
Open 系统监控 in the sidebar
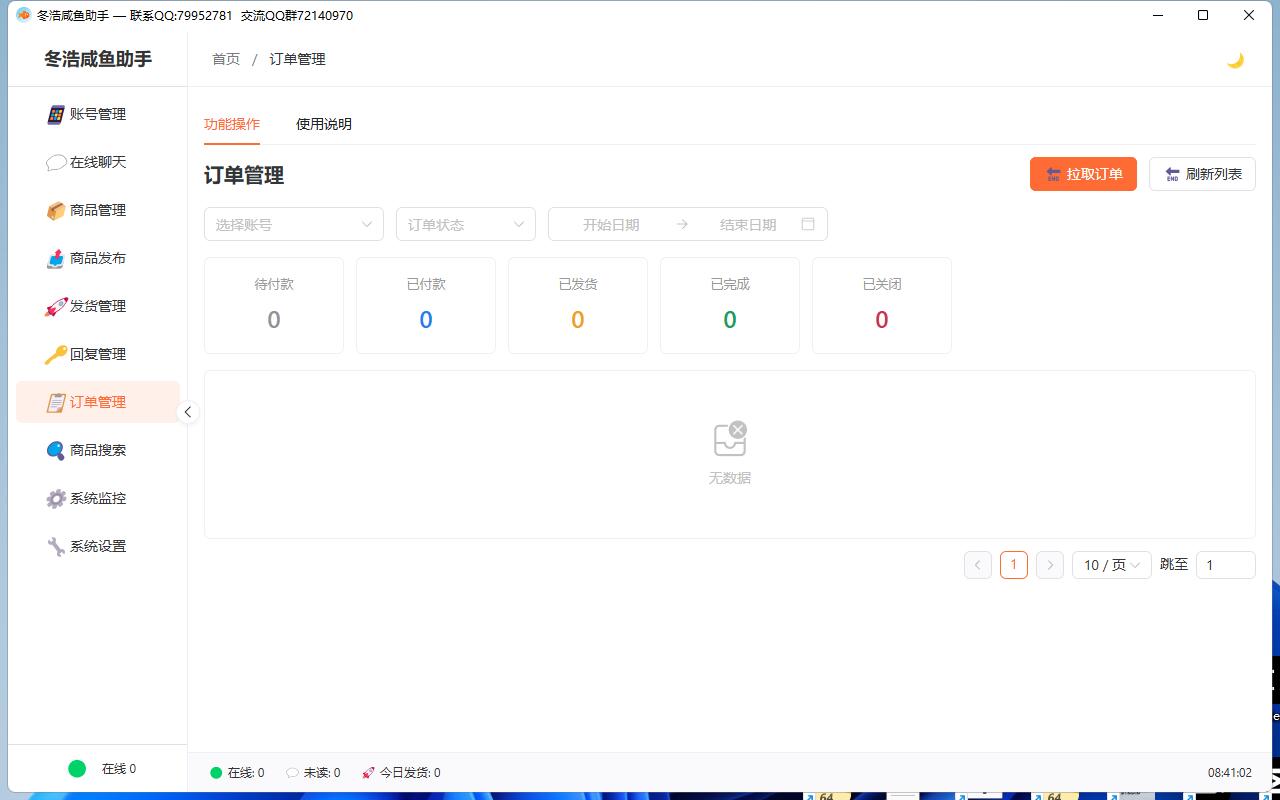(98, 498)
